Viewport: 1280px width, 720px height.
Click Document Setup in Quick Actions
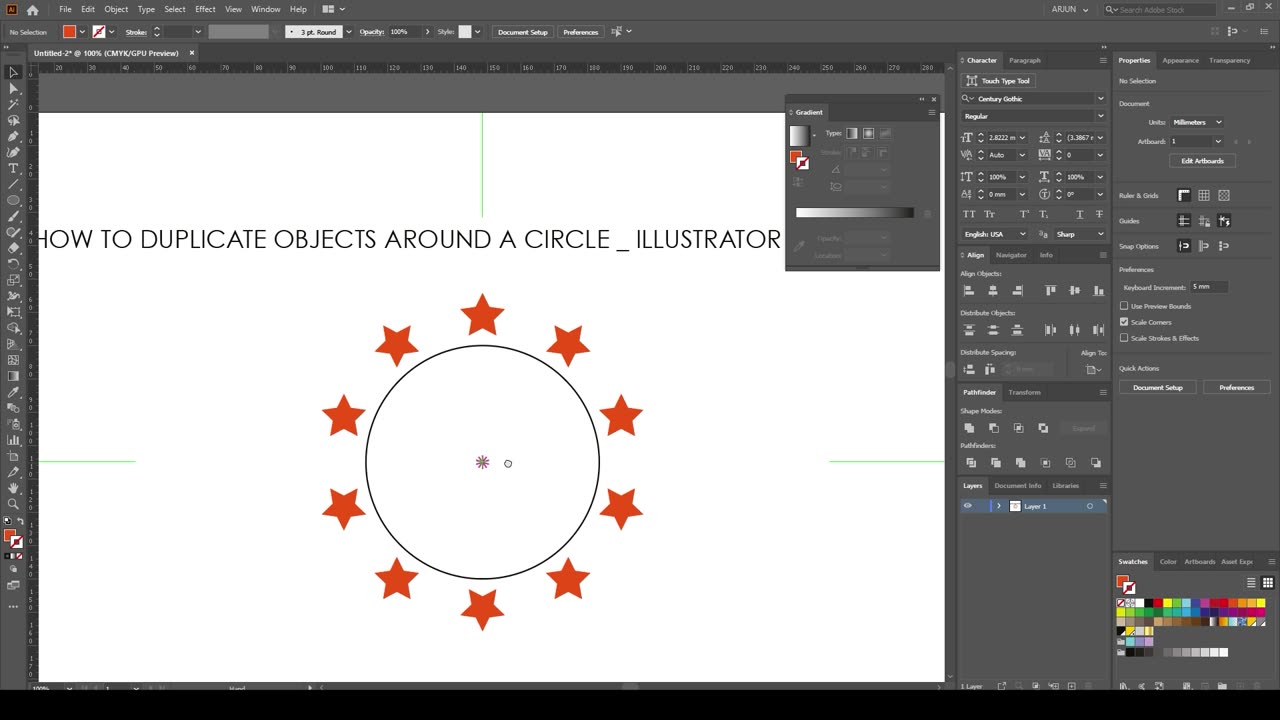tap(1157, 387)
